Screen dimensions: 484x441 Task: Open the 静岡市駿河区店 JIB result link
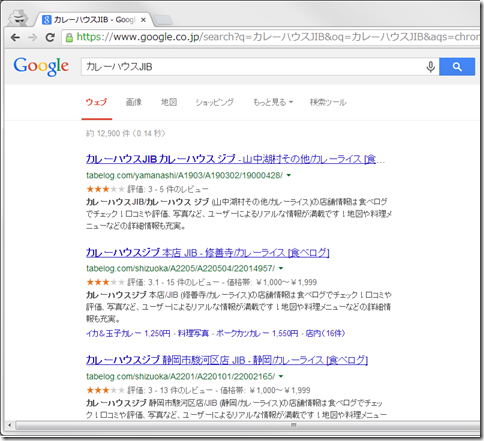coord(227,360)
